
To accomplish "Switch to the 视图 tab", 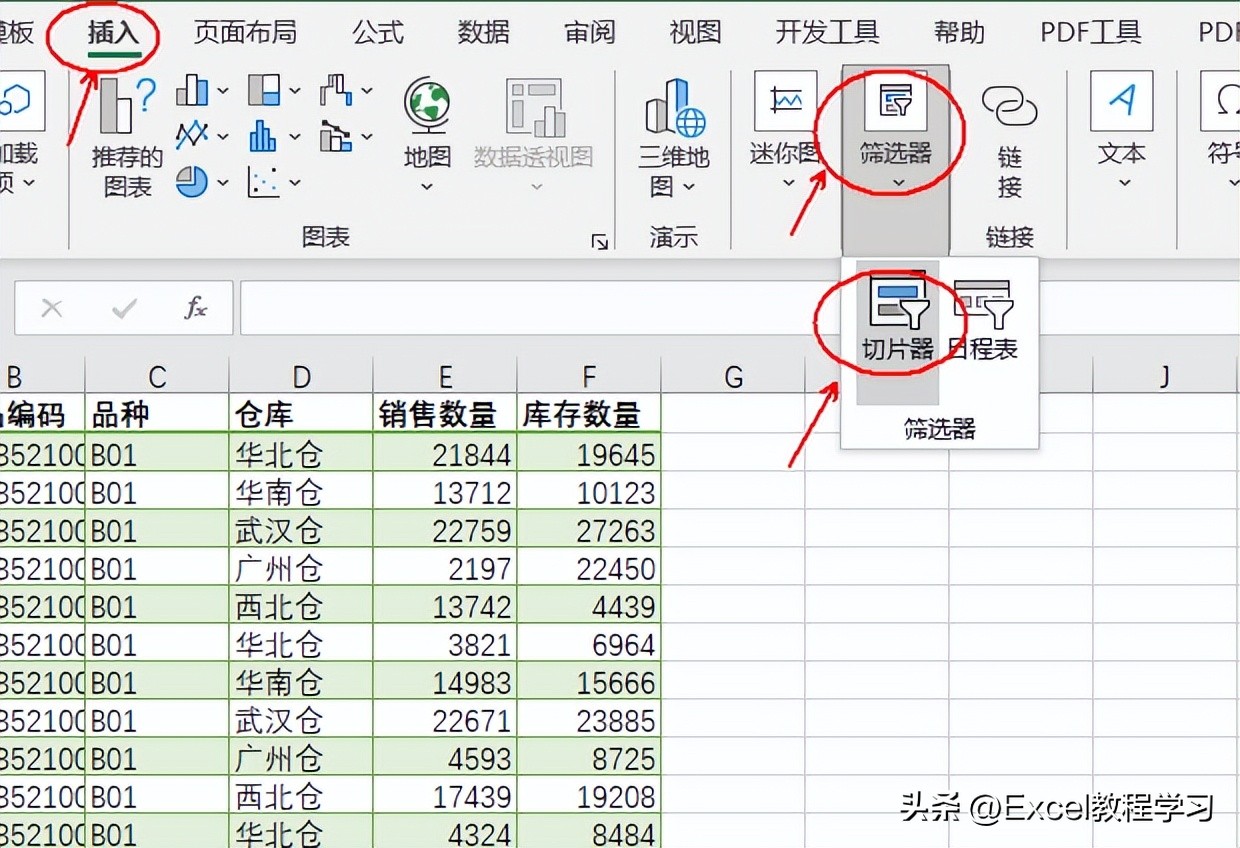I will [696, 32].
